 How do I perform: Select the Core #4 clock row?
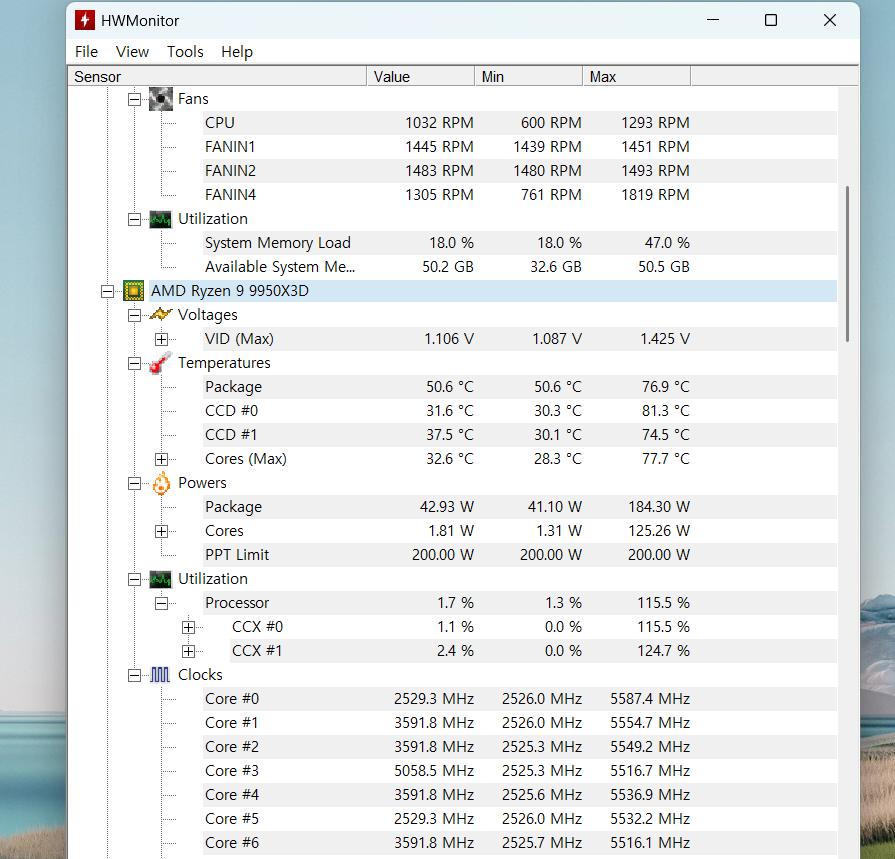point(520,795)
